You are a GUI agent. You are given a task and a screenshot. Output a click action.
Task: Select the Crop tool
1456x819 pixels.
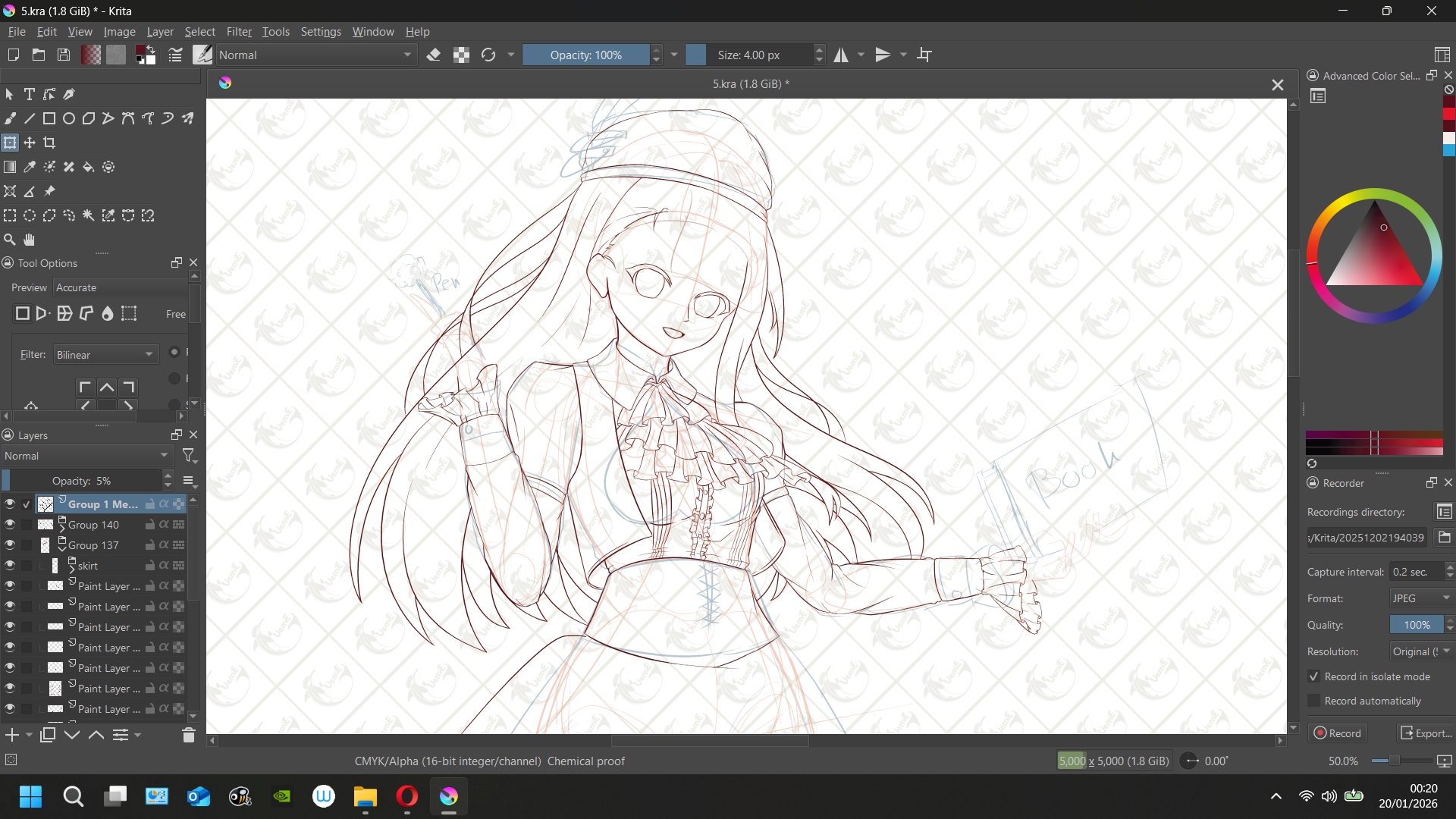[50, 143]
